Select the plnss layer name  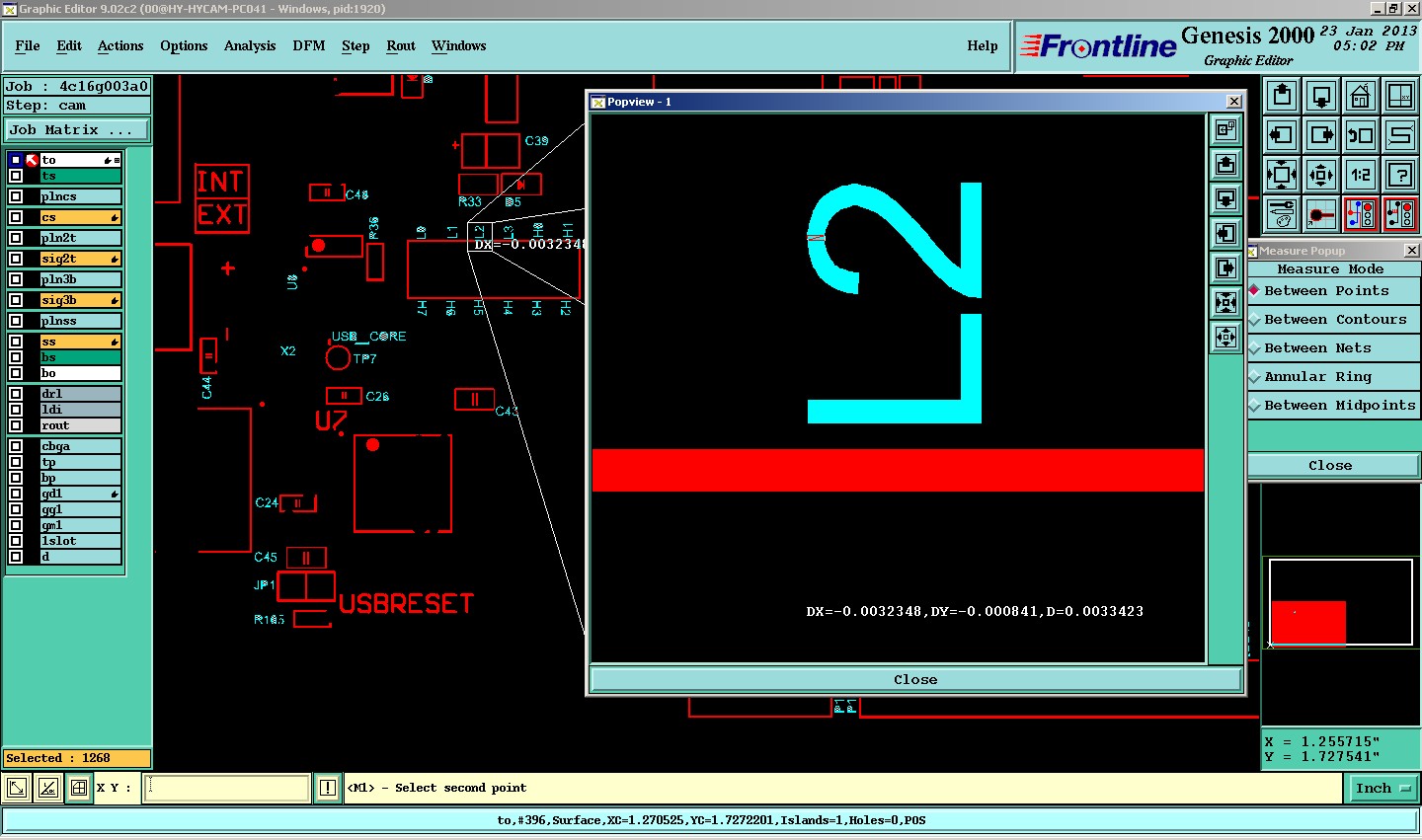coord(80,321)
